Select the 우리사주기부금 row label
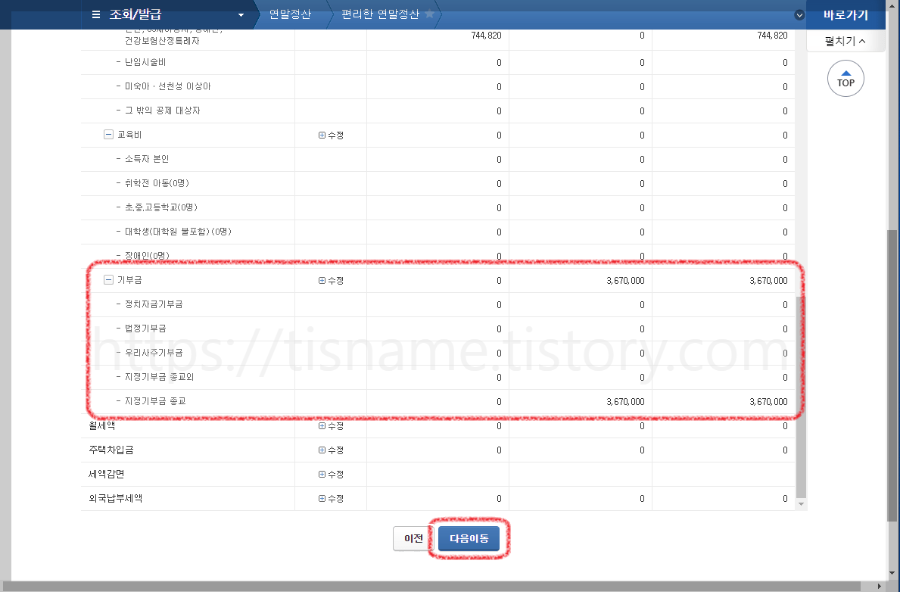 tap(154, 353)
